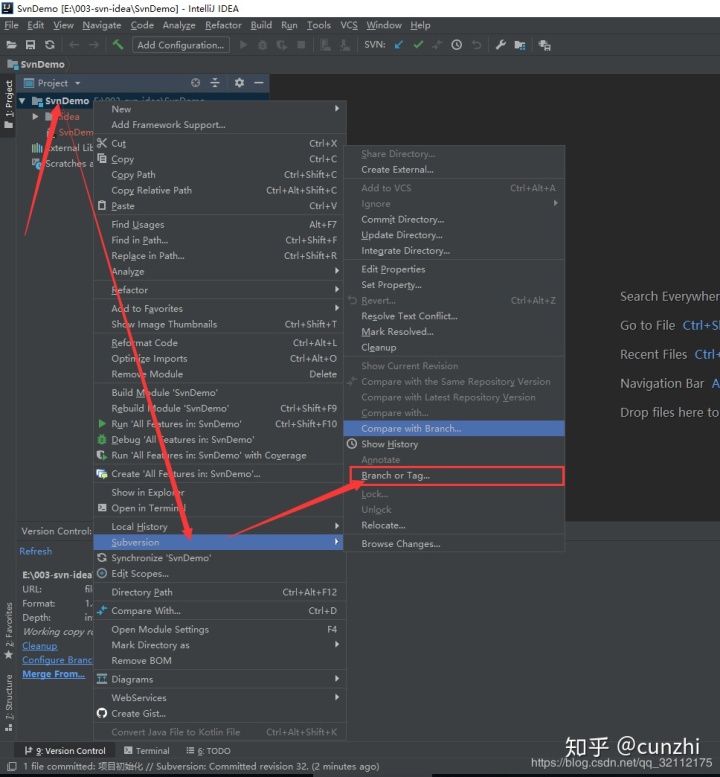Screen dimensions: 720x777
Task: Choose Reformat Code item
Action: tap(220, 343)
